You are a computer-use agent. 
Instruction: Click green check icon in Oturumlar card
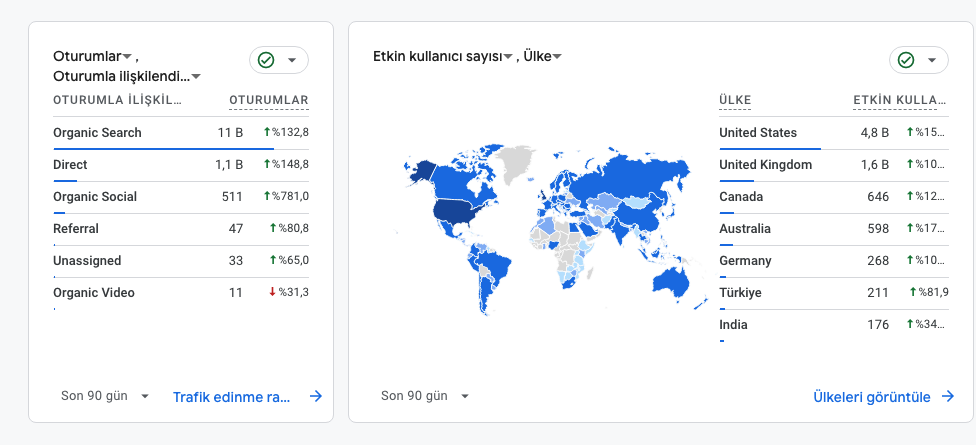coord(266,60)
